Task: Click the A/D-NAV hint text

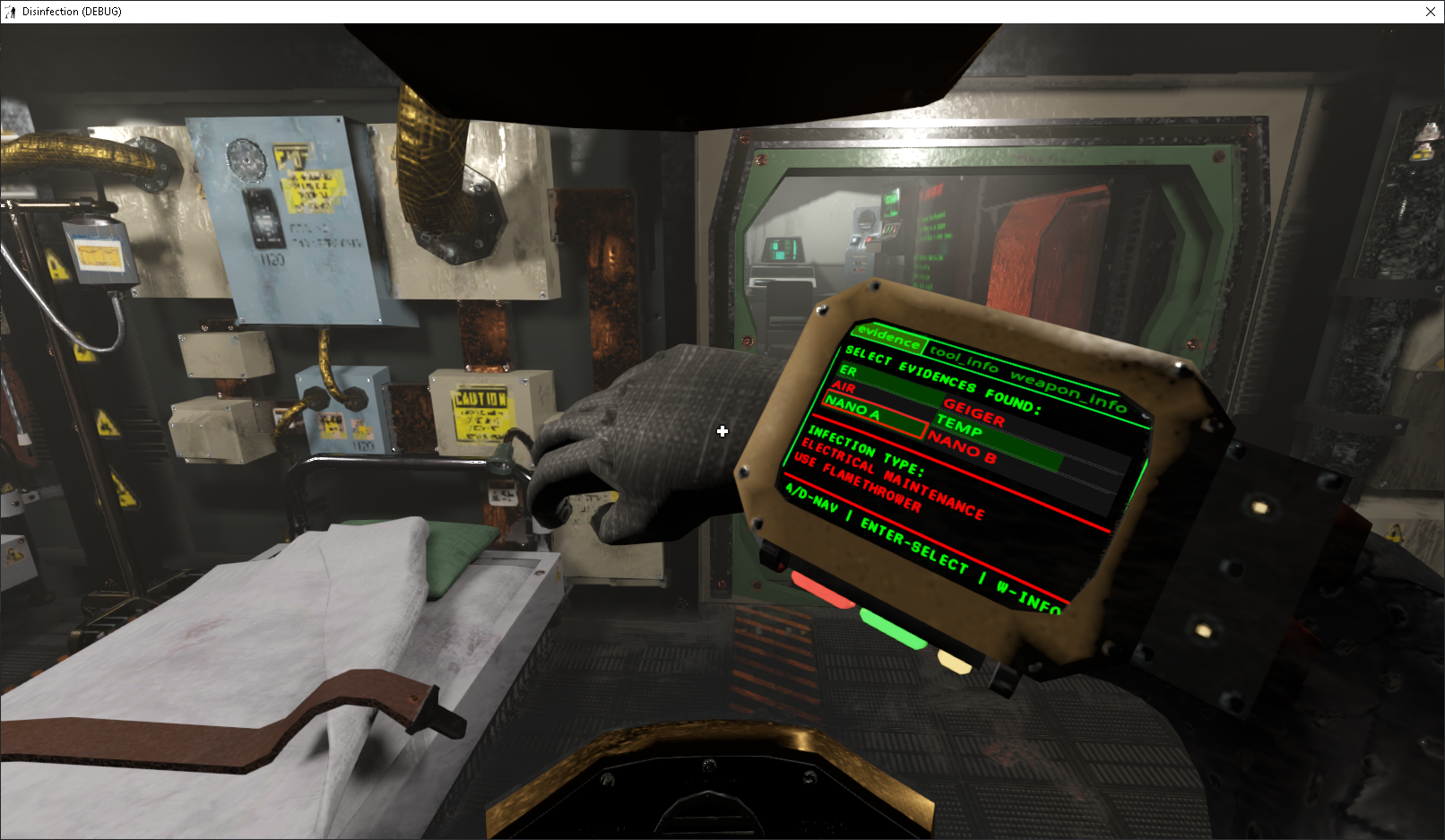Action: [811, 498]
